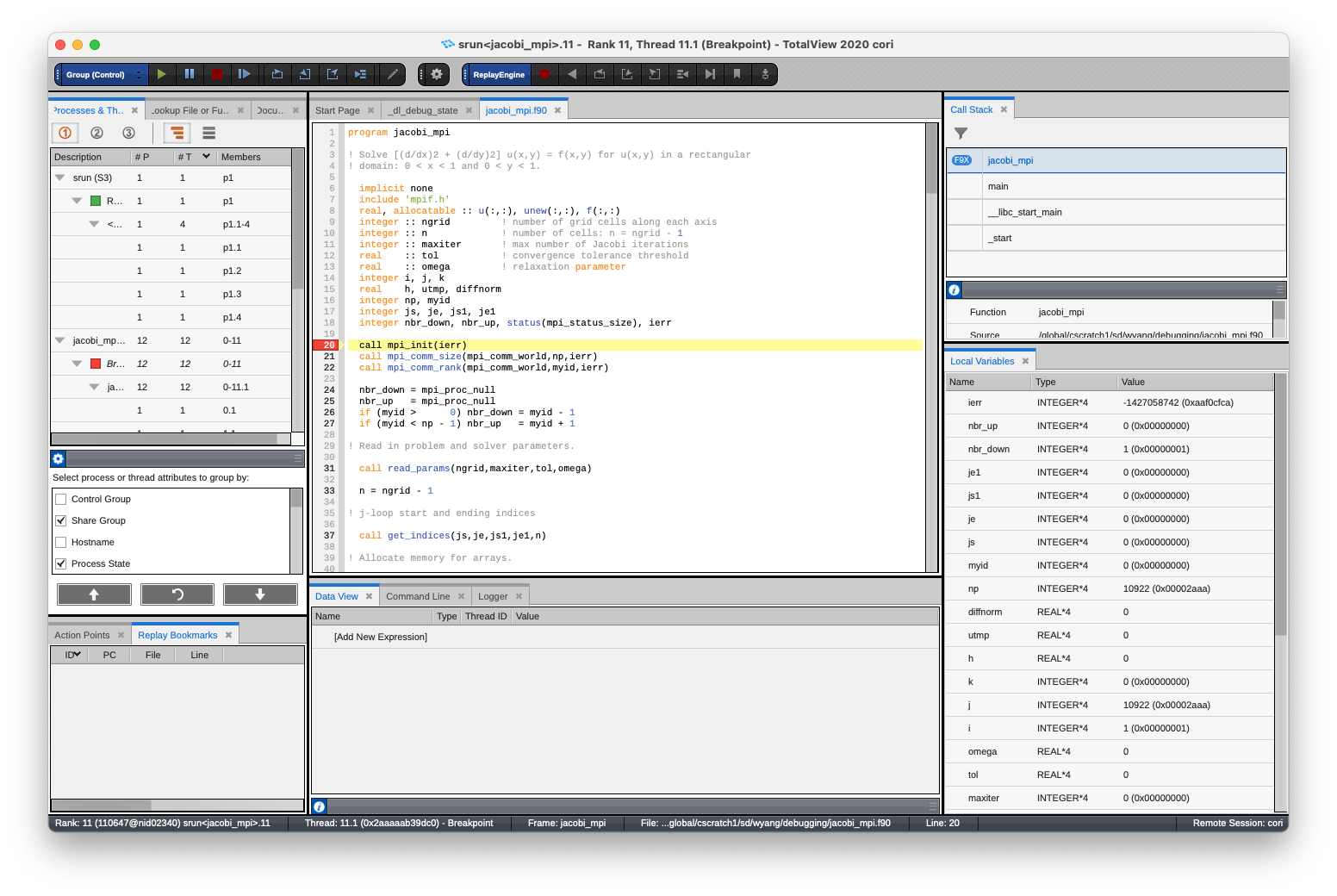Click the Call Stack filter funnel icon
The image size is (1337, 896).
pos(961,134)
